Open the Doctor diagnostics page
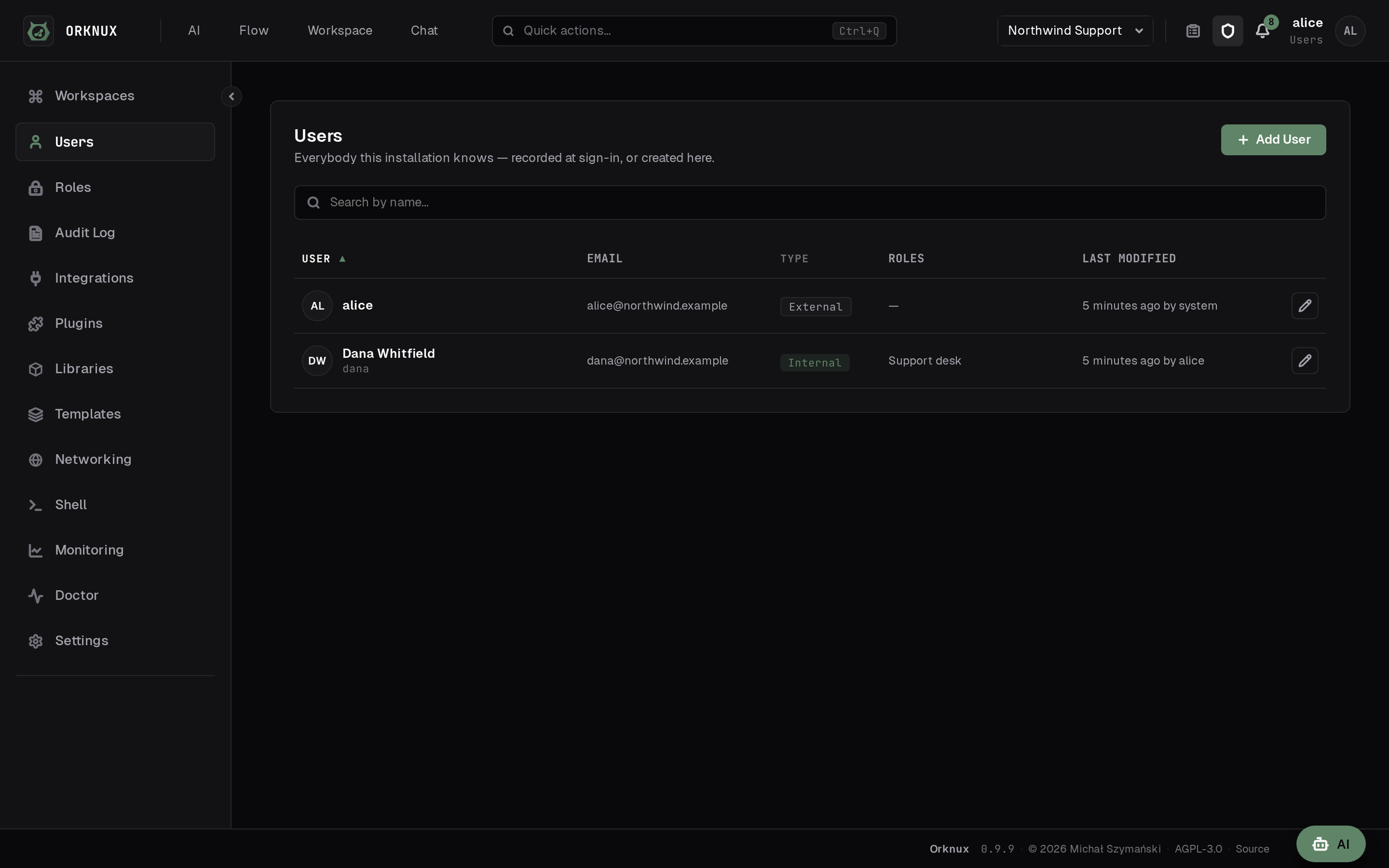This screenshot has height=868, width=1389. pos(115,596)
